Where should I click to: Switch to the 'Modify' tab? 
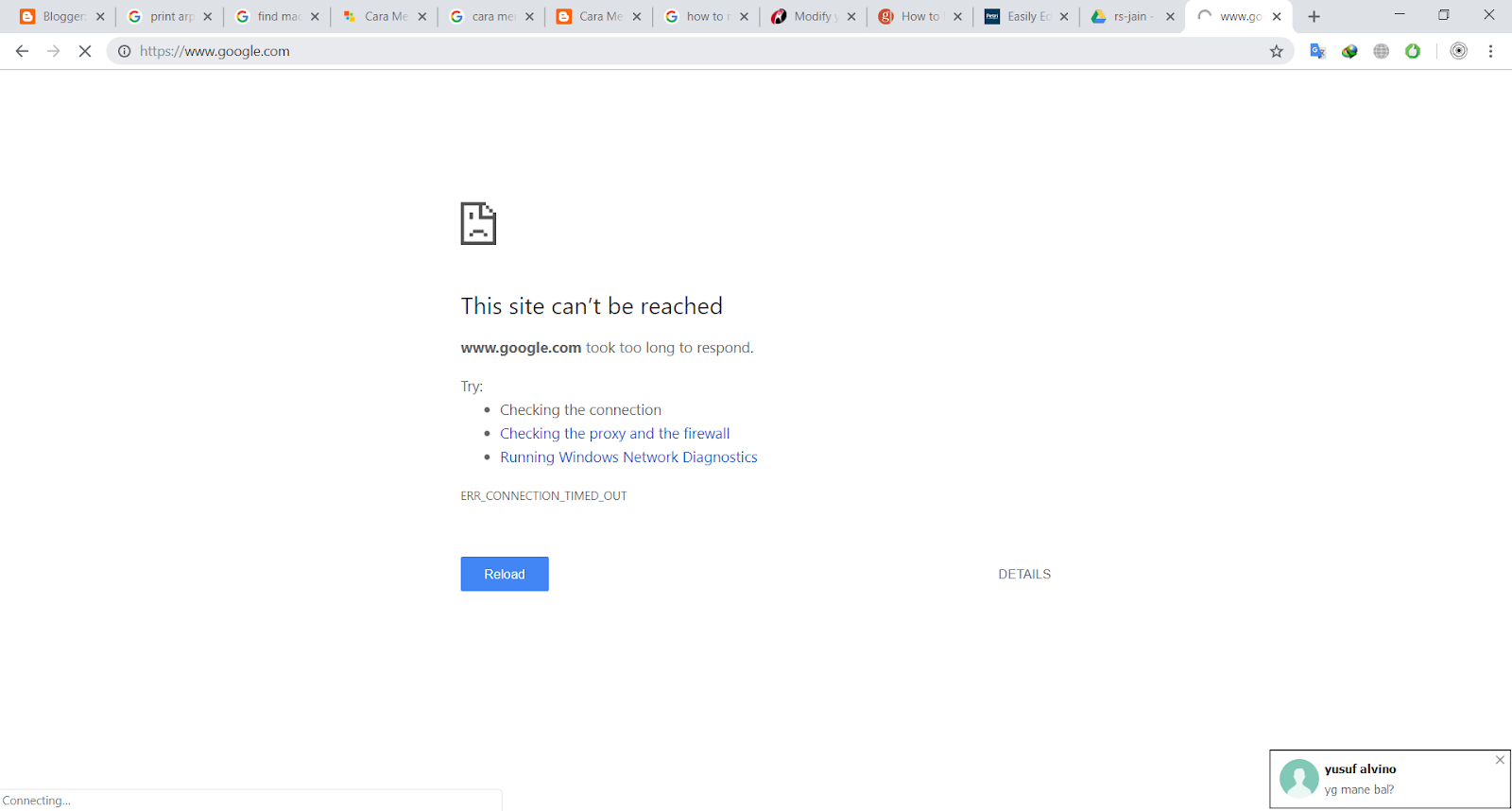(x=813, y=16)
